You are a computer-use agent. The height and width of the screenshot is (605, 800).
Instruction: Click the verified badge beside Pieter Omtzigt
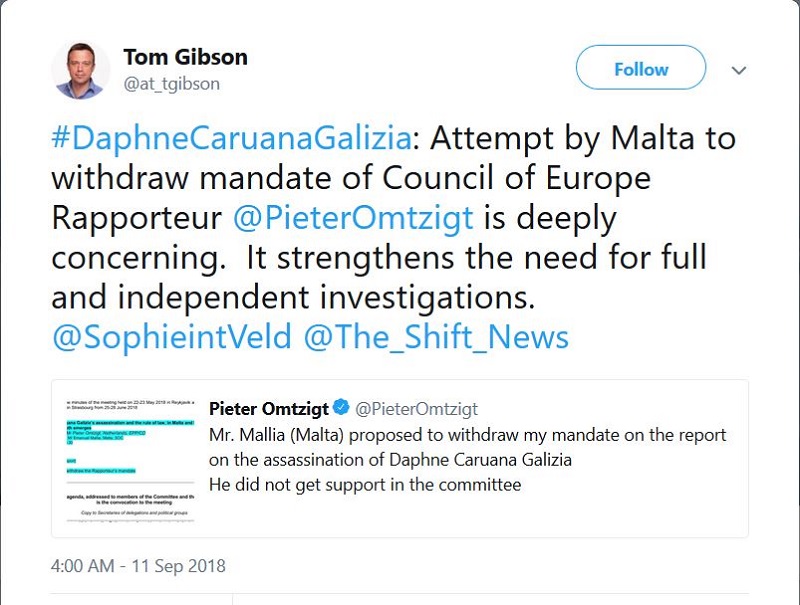click(x=341, y=408)
